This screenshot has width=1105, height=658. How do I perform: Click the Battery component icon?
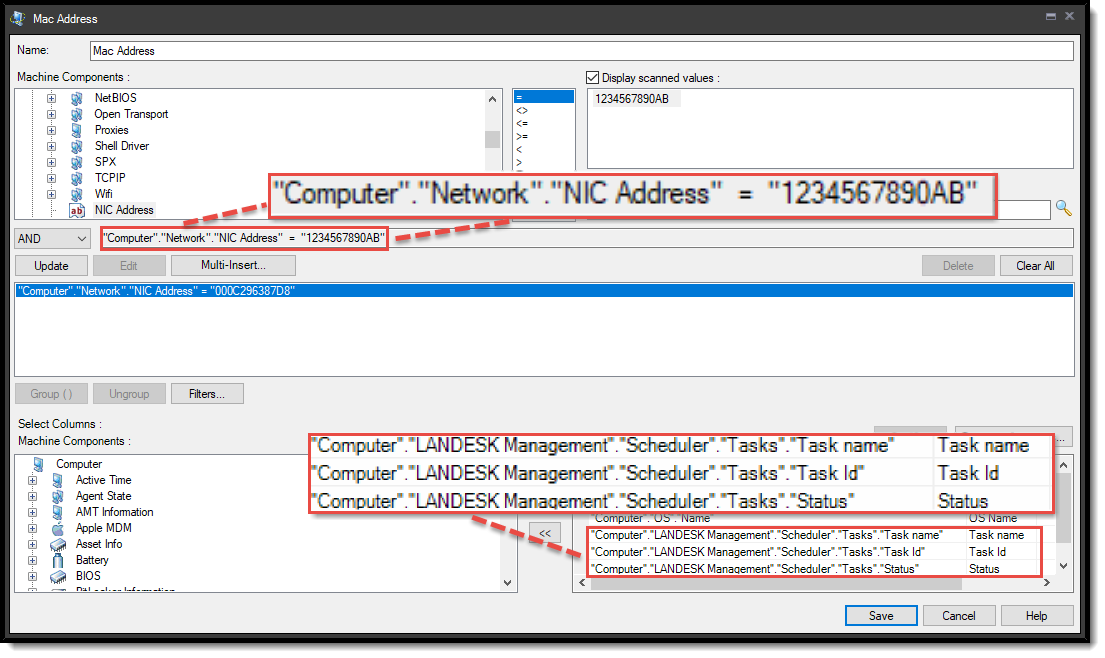(57, 560)
